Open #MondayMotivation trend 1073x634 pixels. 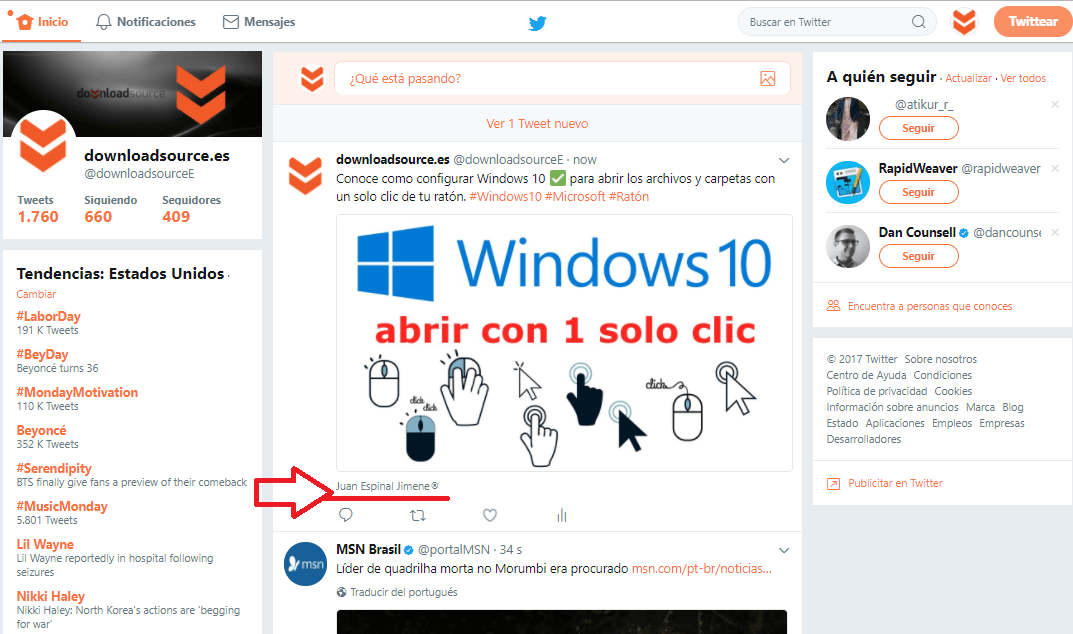[x=77, y=392]
